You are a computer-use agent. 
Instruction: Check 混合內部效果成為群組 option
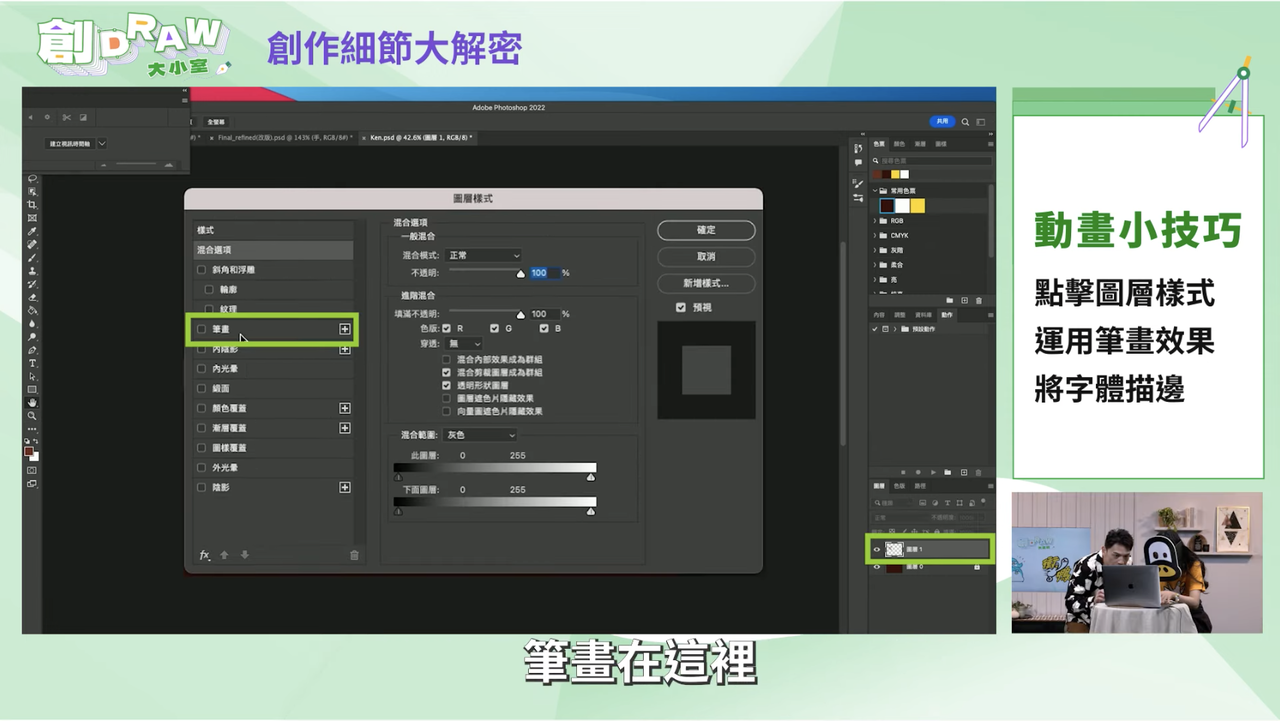click(446, 359)
